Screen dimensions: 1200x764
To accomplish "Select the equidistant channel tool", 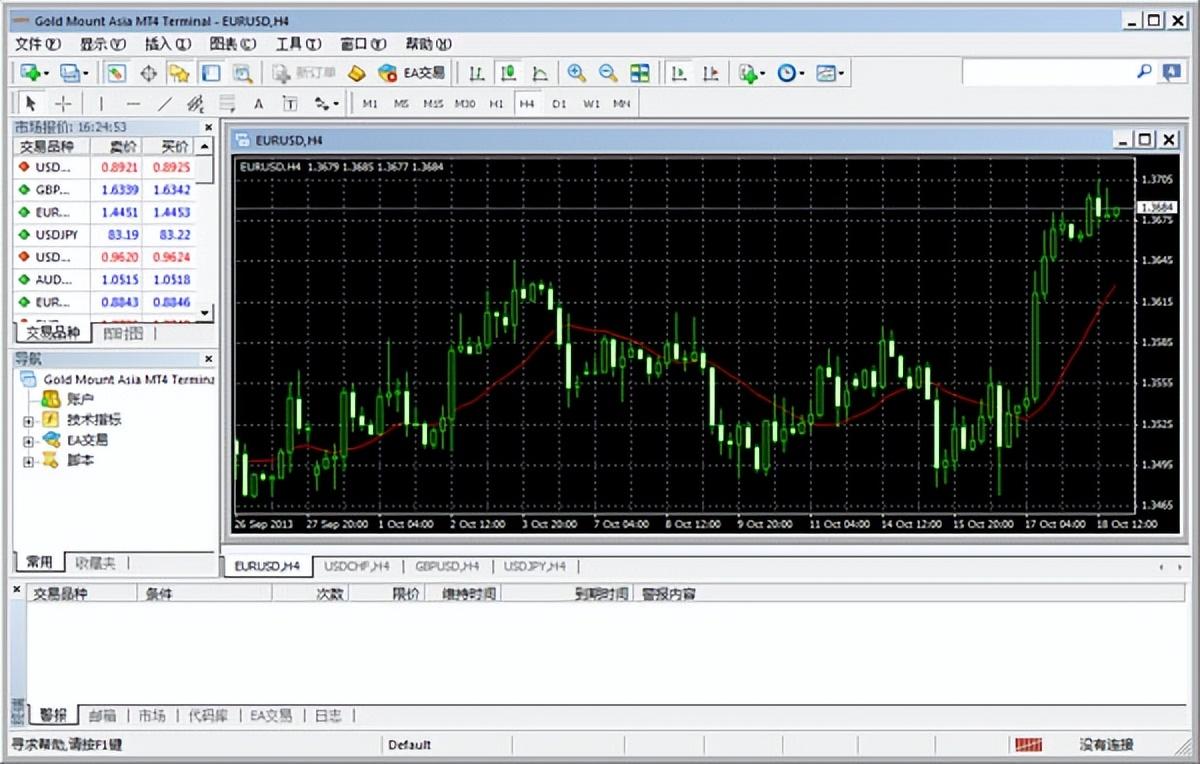I will [196, 103].
